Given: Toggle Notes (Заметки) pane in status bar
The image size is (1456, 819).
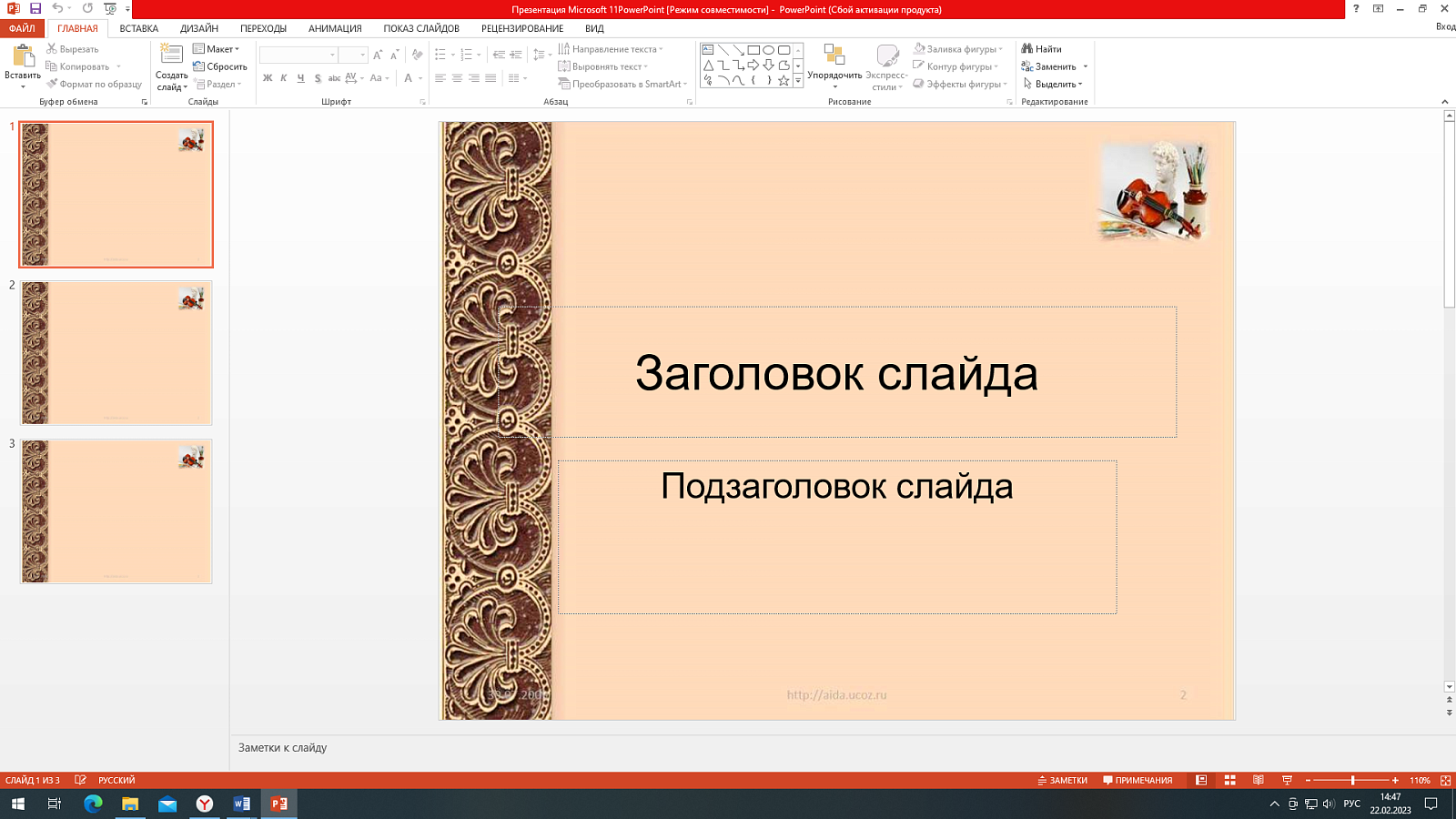Looking at the screenshot, I should pos(1062,780).
